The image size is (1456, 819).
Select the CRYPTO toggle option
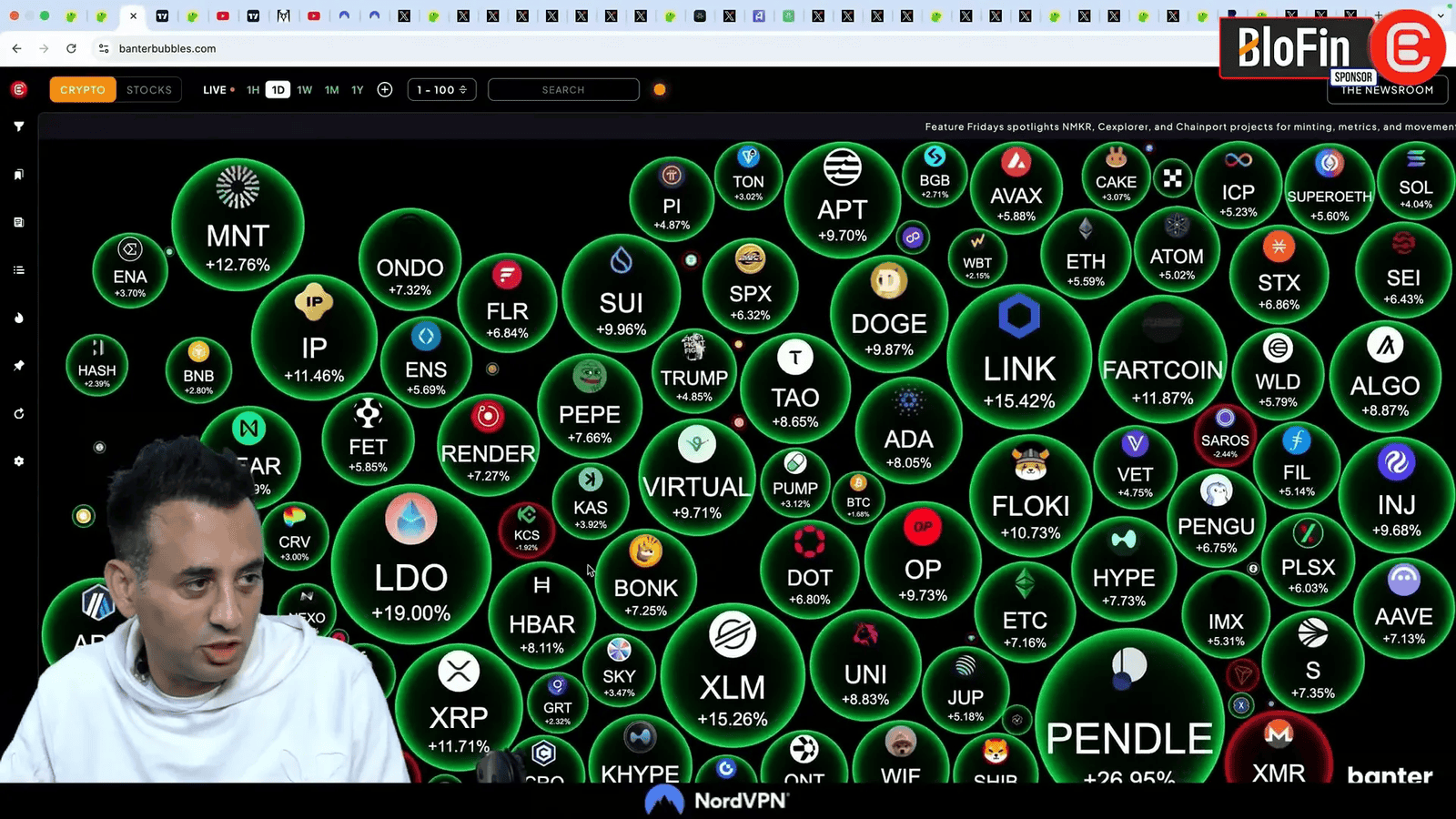[83, 90]
